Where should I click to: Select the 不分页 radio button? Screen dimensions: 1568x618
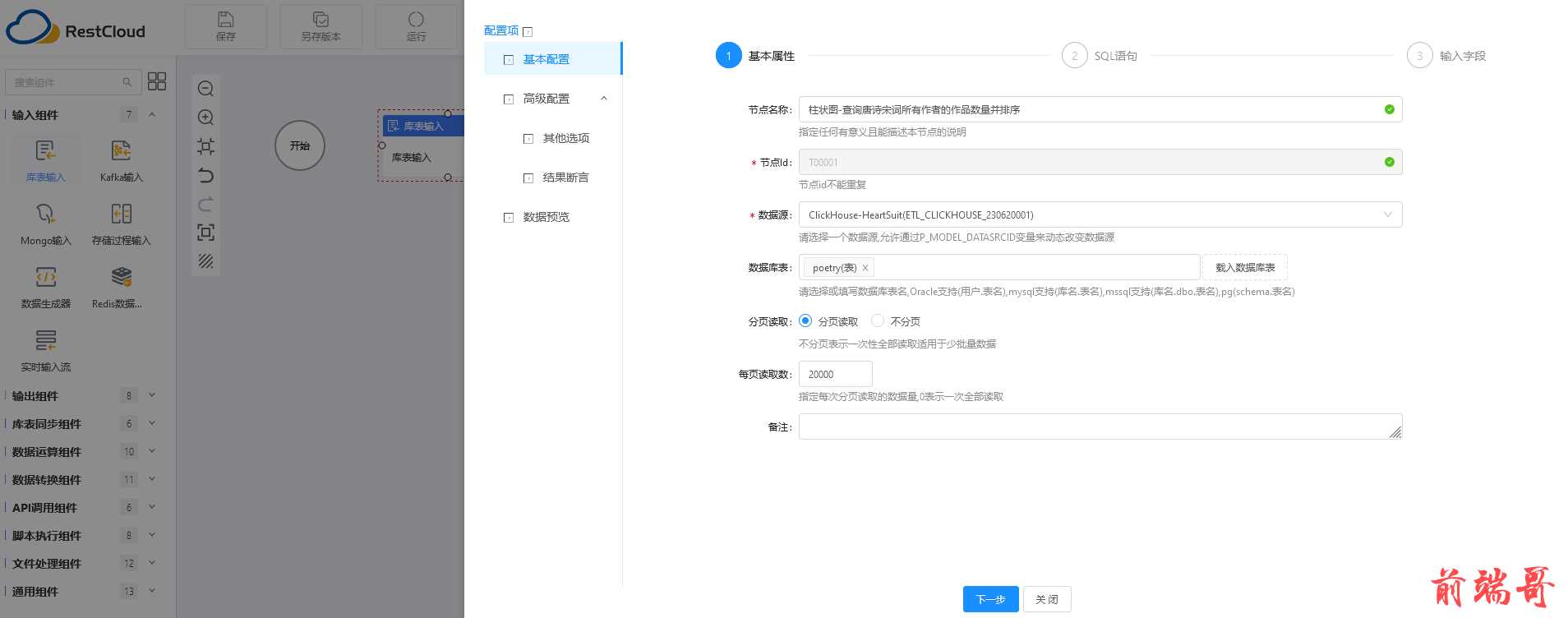[878, 321]
